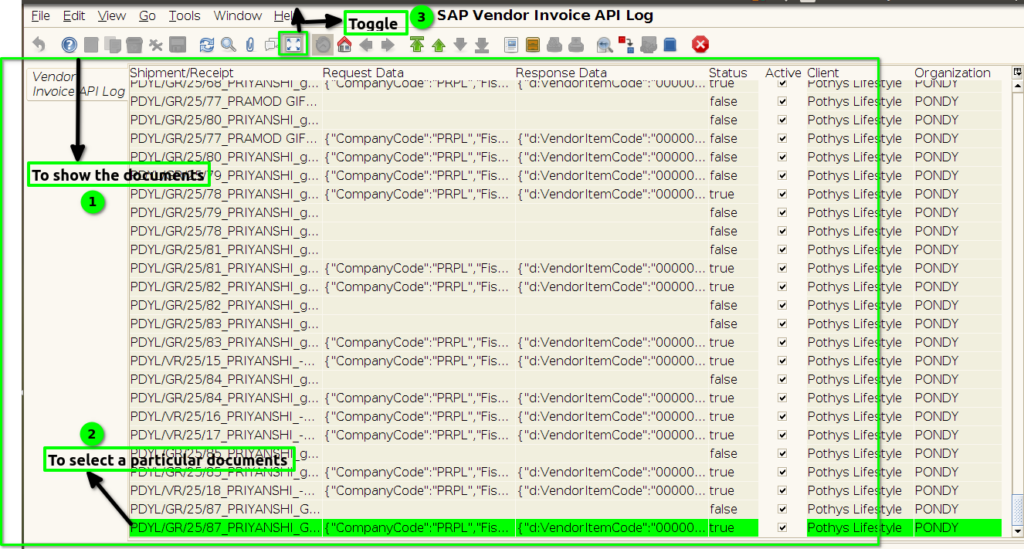Viewport: 1024px width, 549px height.
Task: Sort by Request Data column header
Action: 418,72
